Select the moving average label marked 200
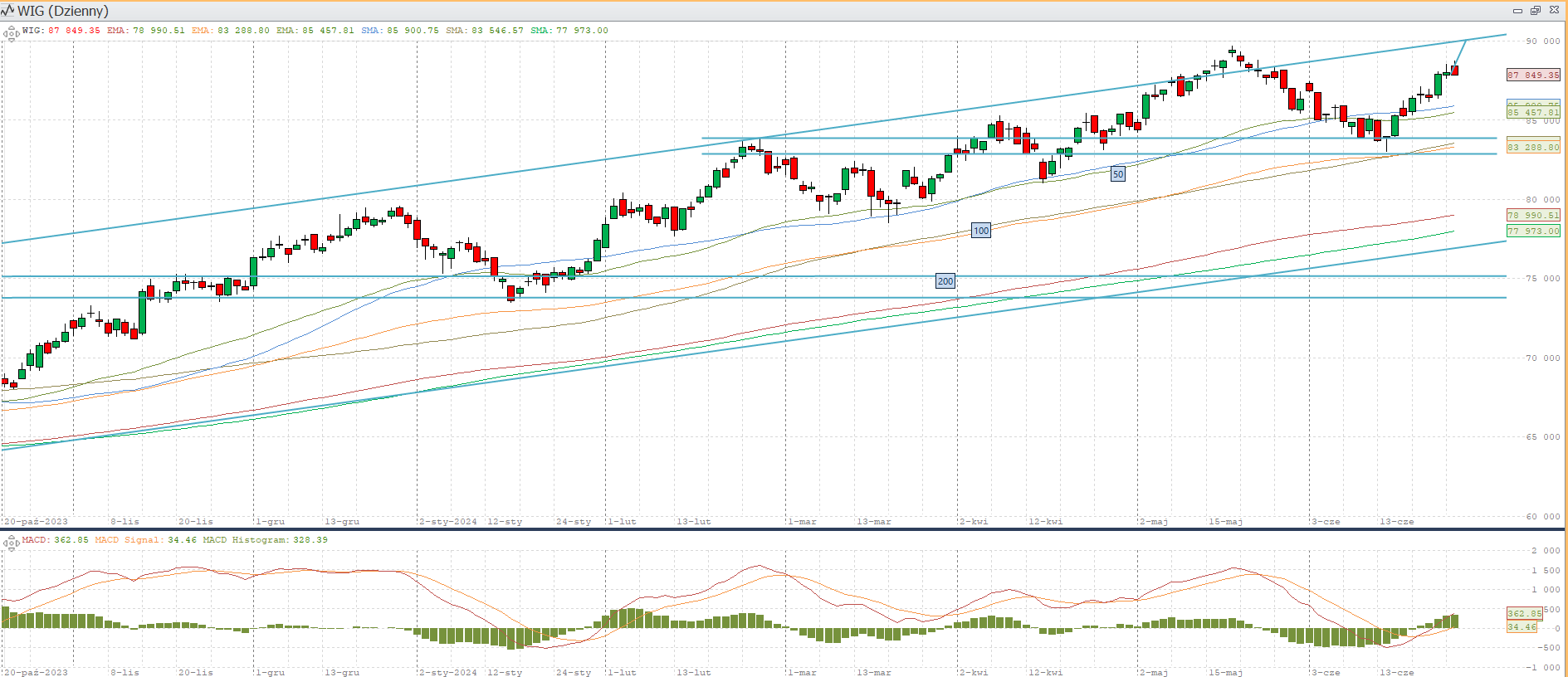The image size is (1568, 677). point(945,281)
